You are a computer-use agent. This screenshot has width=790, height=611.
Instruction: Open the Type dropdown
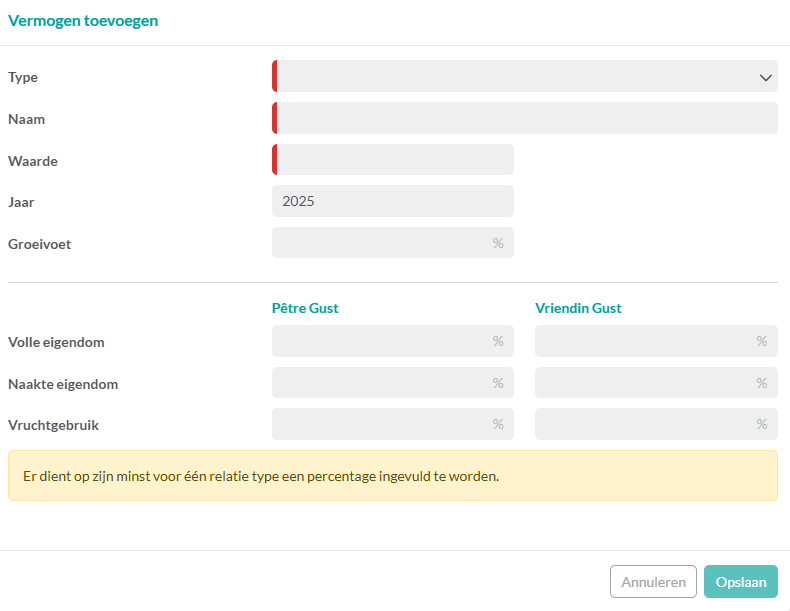coord(525,77)
